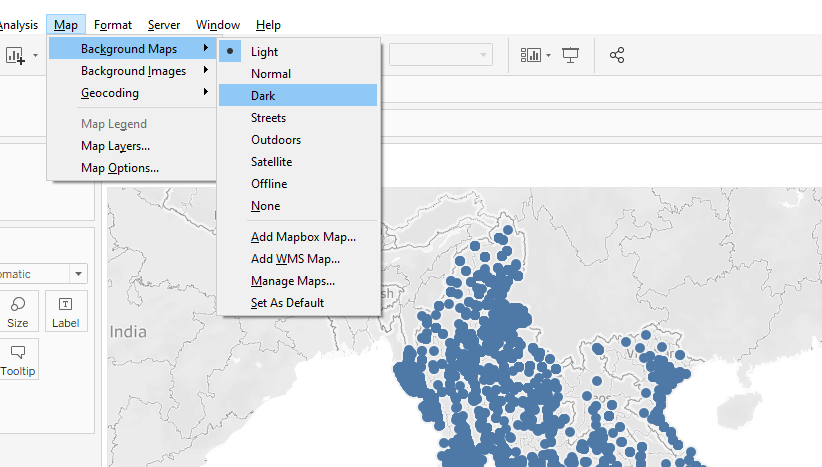Choose the Dark background map style

click(264, 96)
